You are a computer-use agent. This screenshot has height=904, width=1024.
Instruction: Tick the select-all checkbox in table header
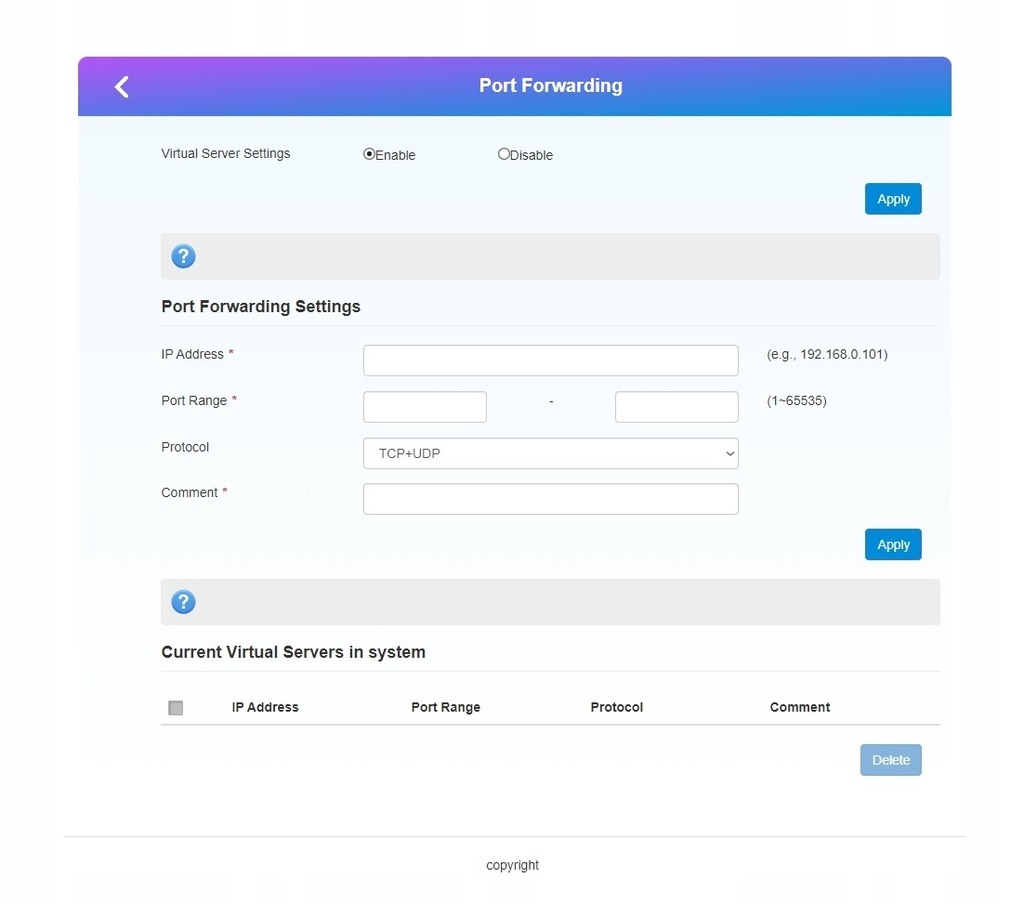click(176, 708)
